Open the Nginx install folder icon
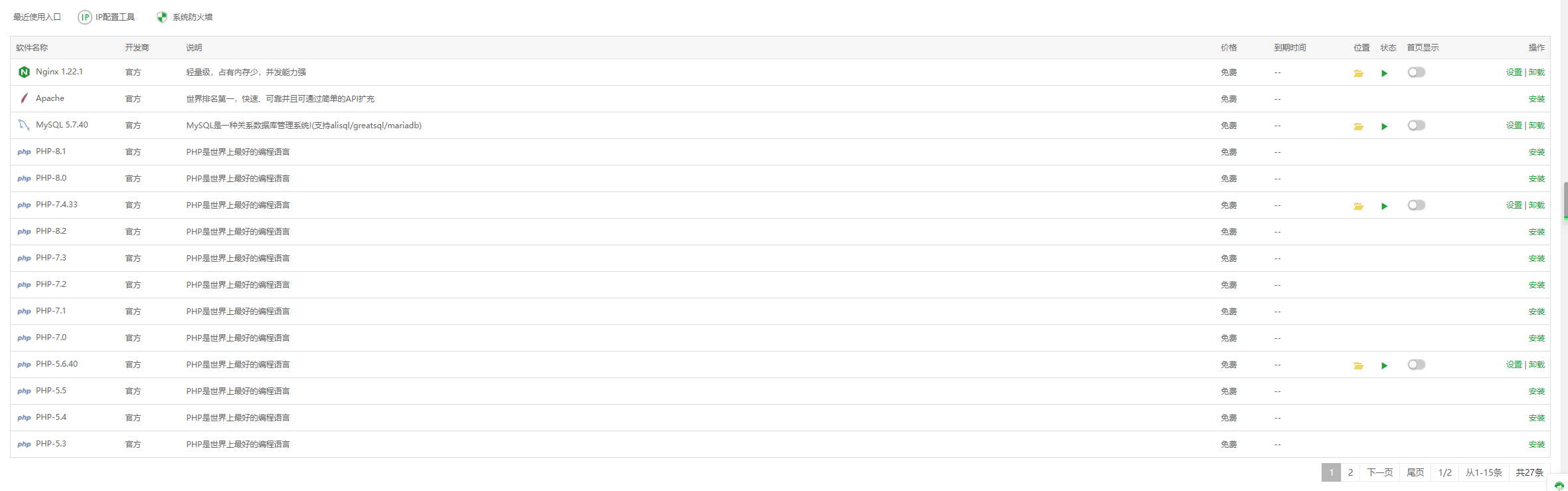1568x491 pixels. point(1358,73)
